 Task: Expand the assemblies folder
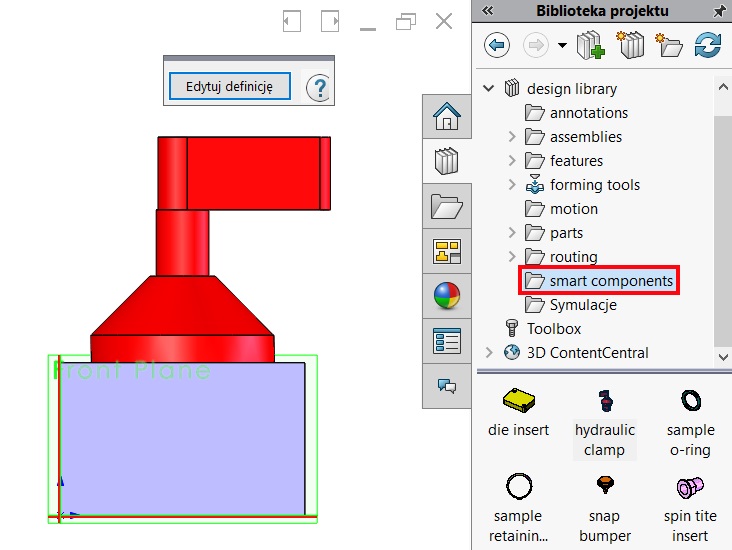point(512,137)
